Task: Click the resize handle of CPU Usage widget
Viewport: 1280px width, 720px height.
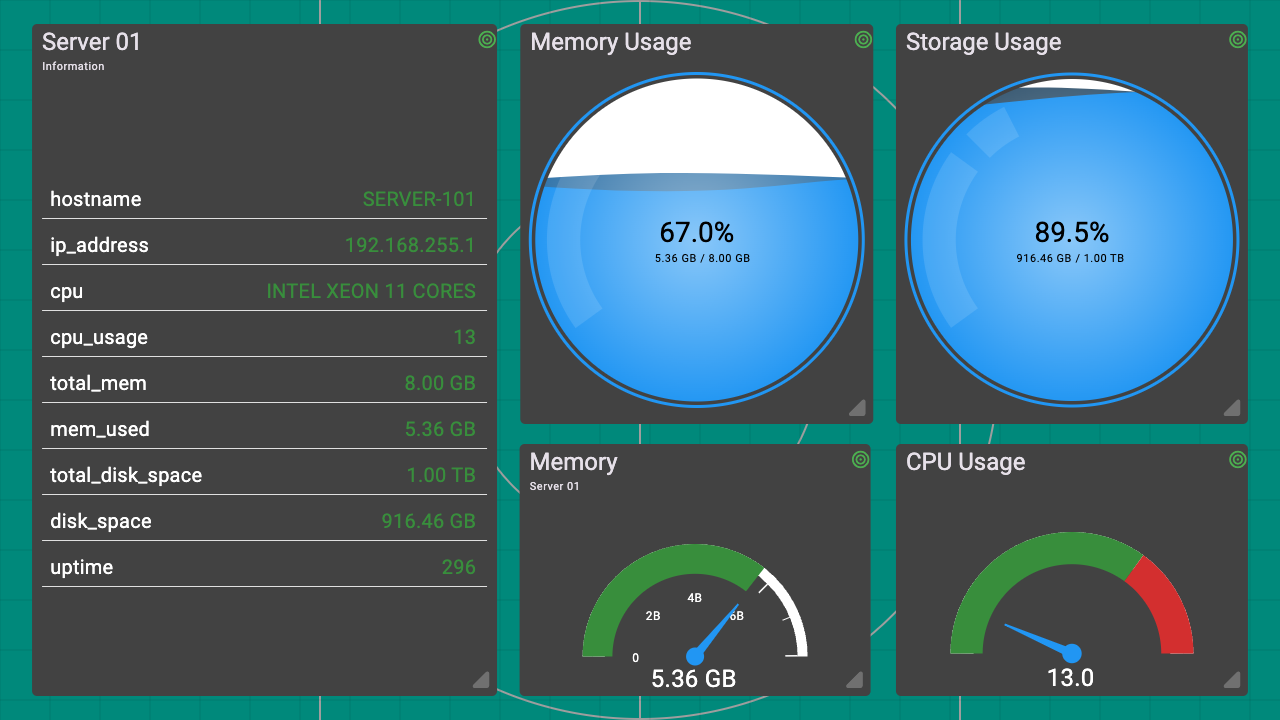Action: 1232,680
